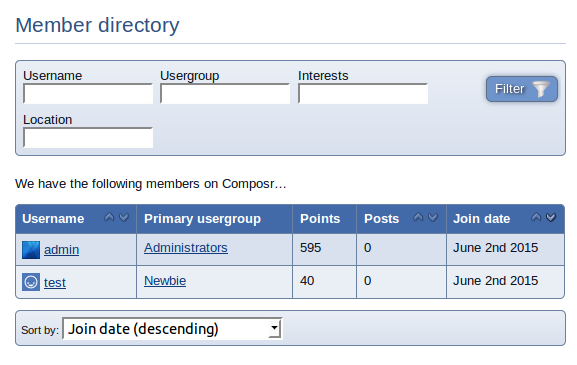Sort Join date ascending arrow
577x365 pixels.
(536, 217)
